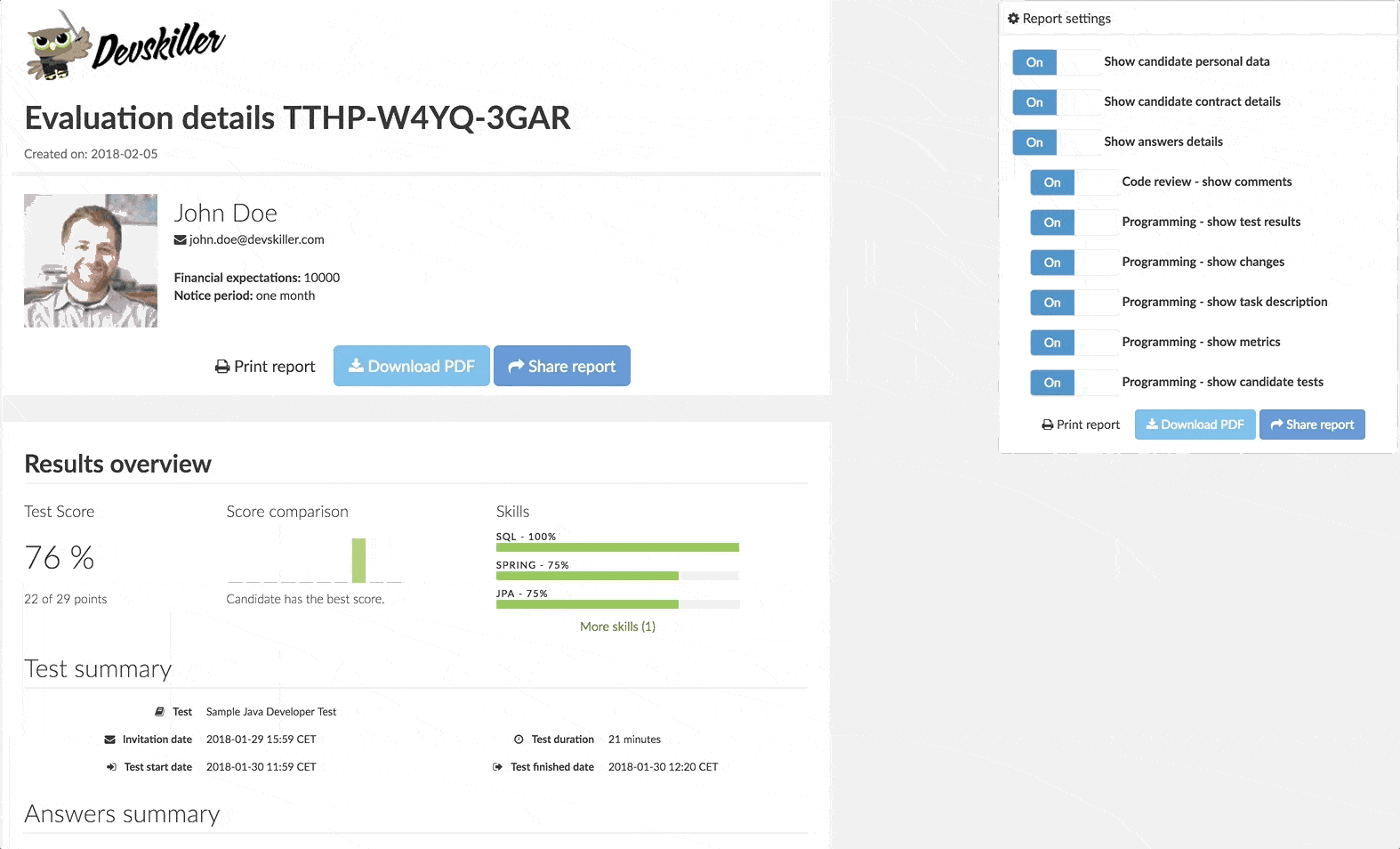Click the Test finished date icon
Screen dimensions: 1400x849
click(497, 767)
